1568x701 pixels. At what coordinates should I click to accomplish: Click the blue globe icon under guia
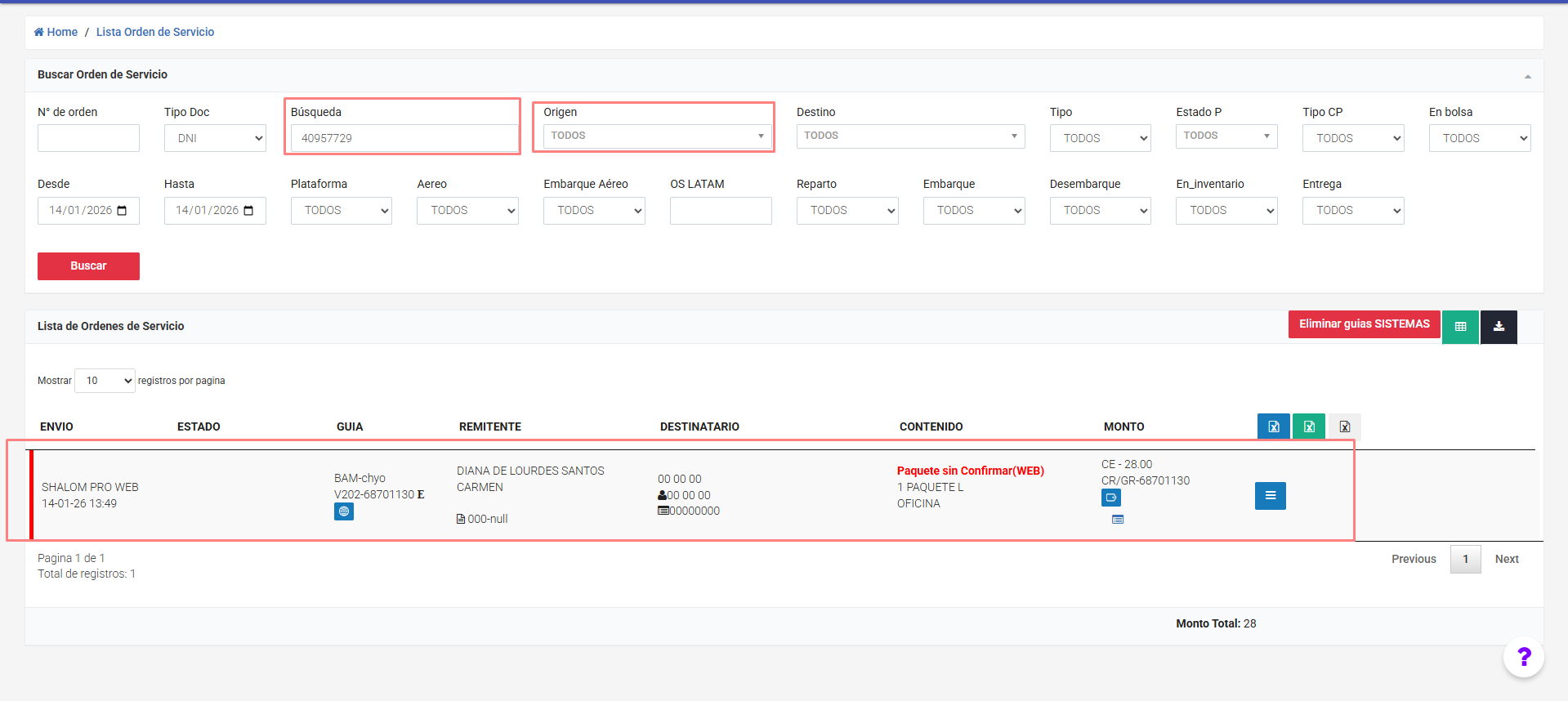point(344,511)
